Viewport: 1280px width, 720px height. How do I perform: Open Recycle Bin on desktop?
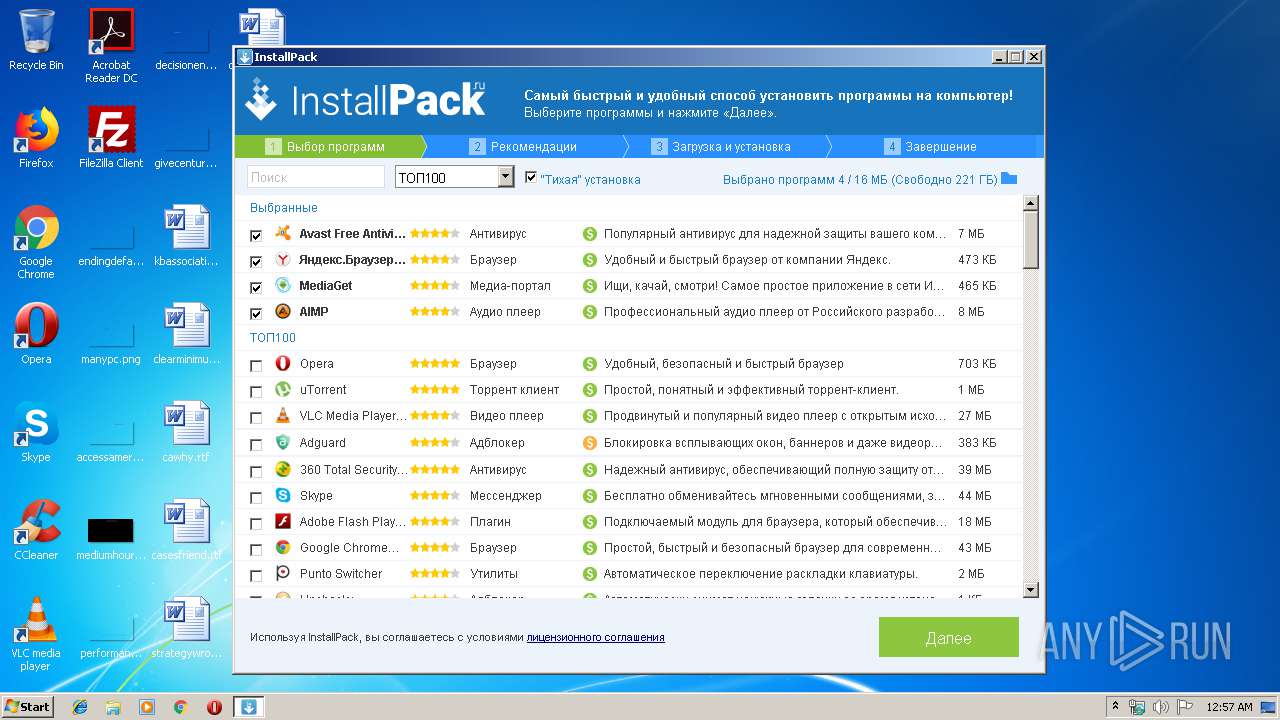tap(36, 40)
